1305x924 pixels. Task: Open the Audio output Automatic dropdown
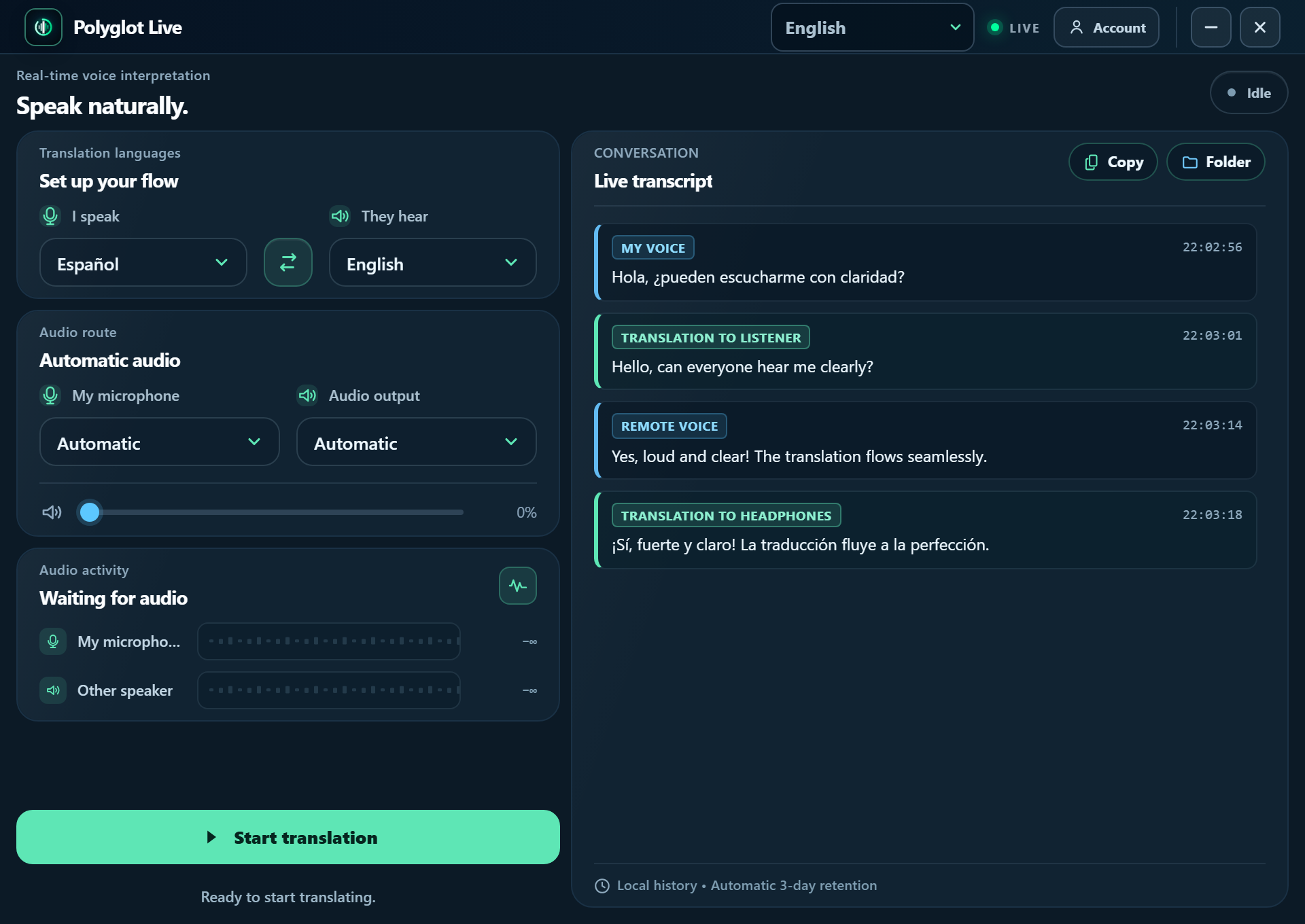[x=417, y=442]
